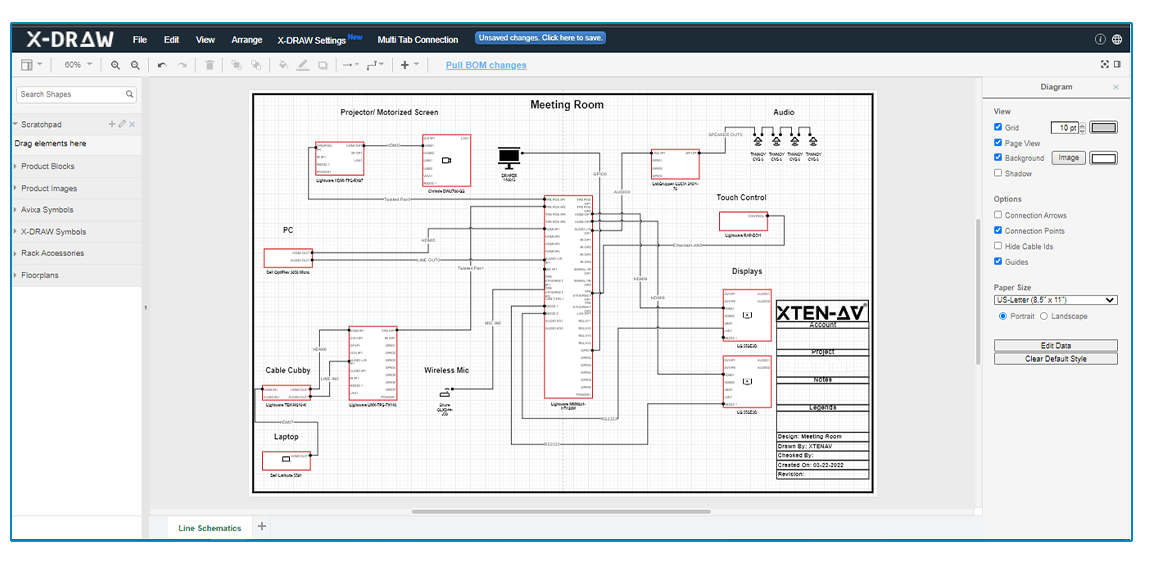
Task: Enable the Shadow checkbox in View options
Action: (997, 173)
